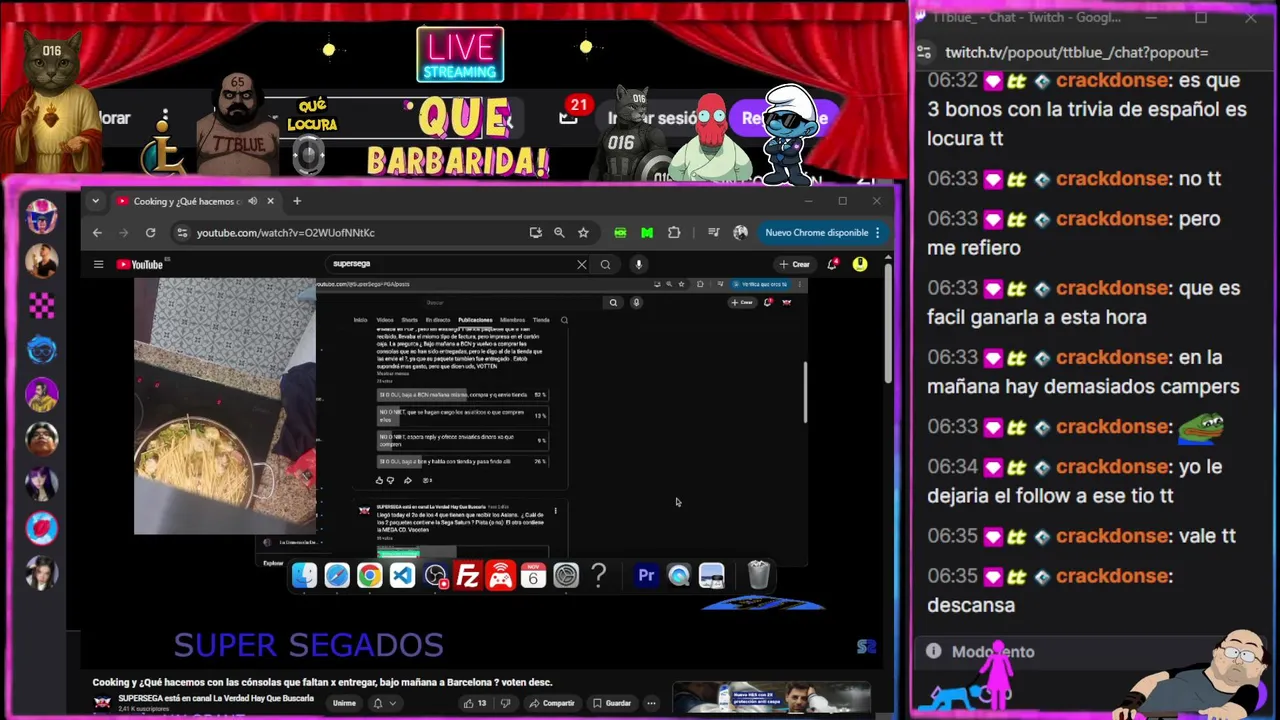
Task: Open Visual Studio Code from the dock
Action: [402, 575]
